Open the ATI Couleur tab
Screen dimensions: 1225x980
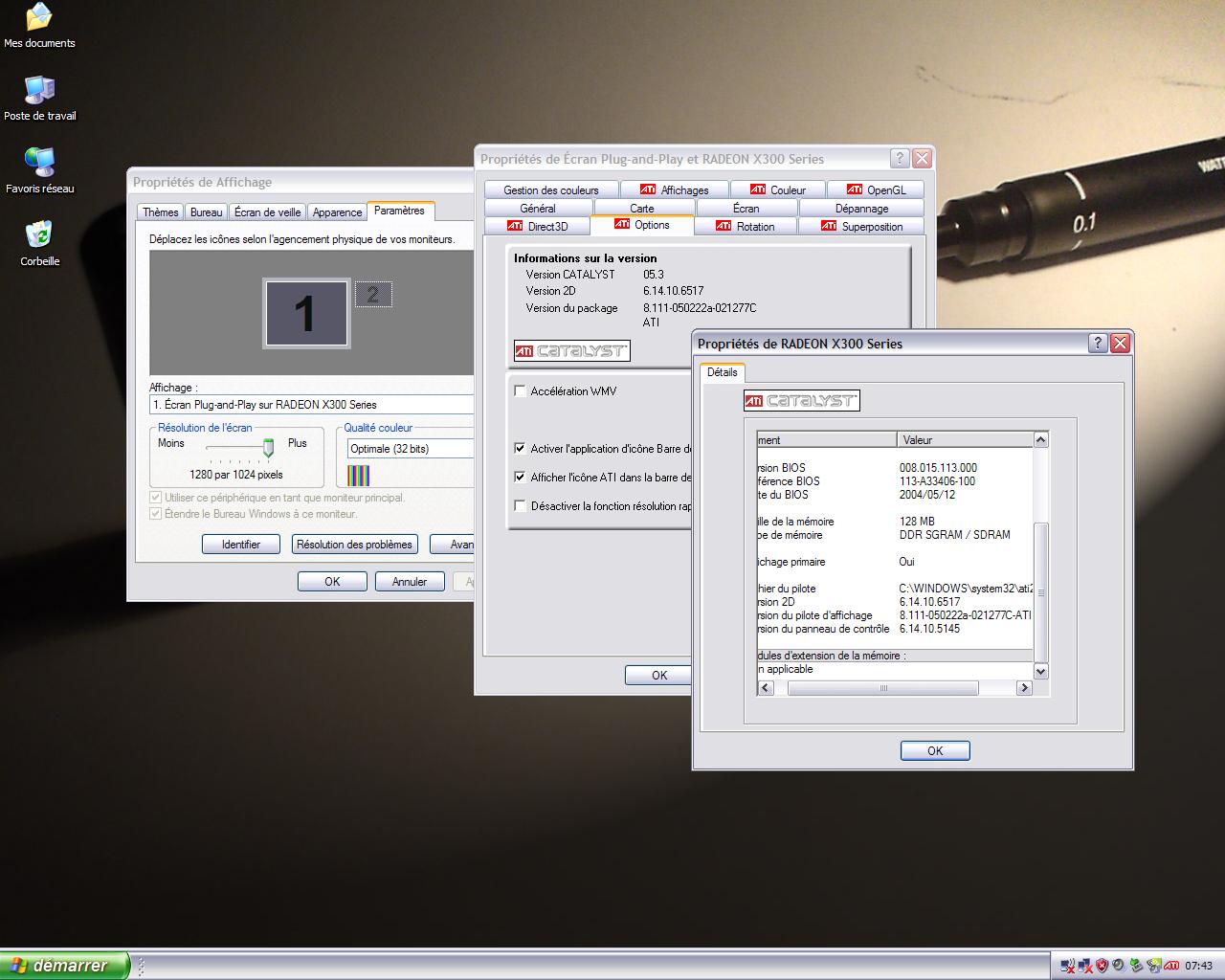pyautogui.click(x=778, y=189)
